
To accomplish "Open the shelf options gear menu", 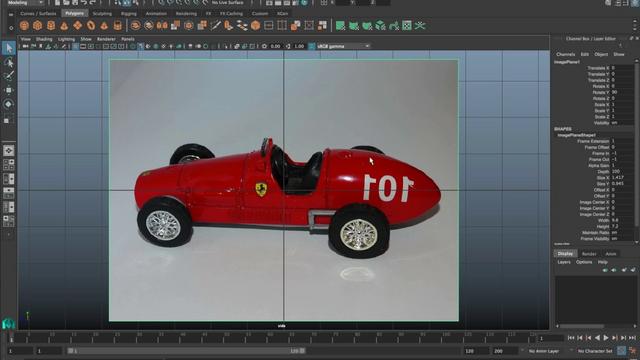I will pos(11,28).
